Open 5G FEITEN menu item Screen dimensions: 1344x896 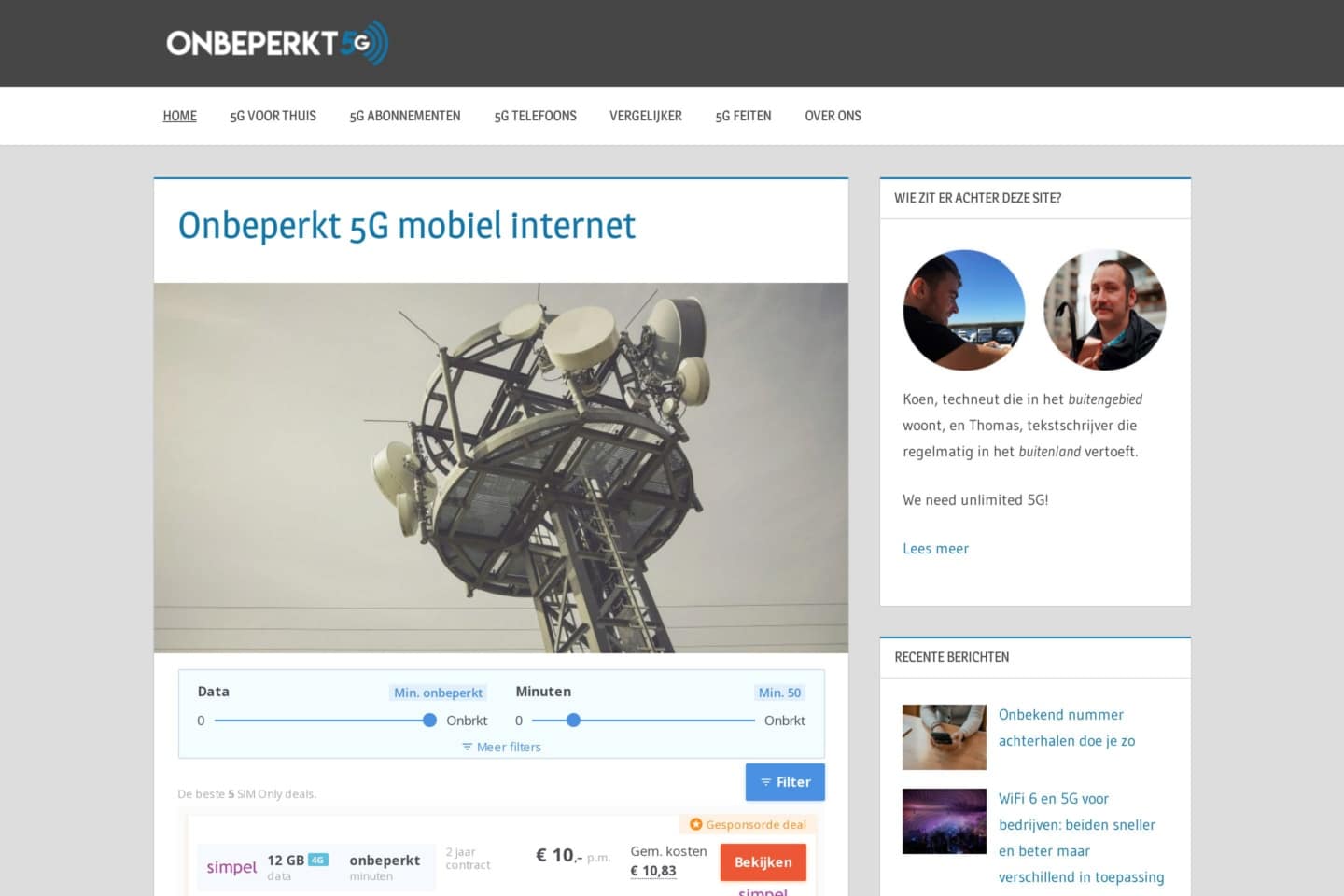pyautogui.click(x=744, y=116)
